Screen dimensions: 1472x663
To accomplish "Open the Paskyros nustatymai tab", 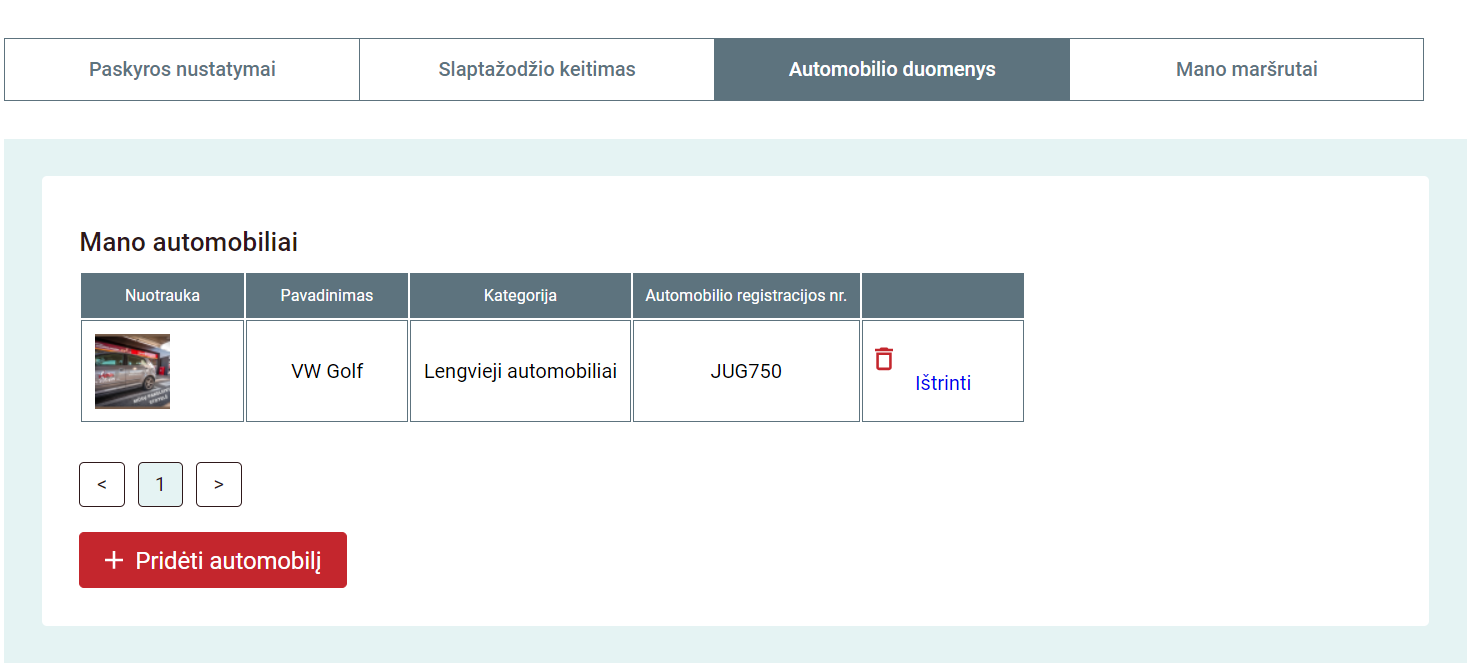I will (x=182, y=70).
